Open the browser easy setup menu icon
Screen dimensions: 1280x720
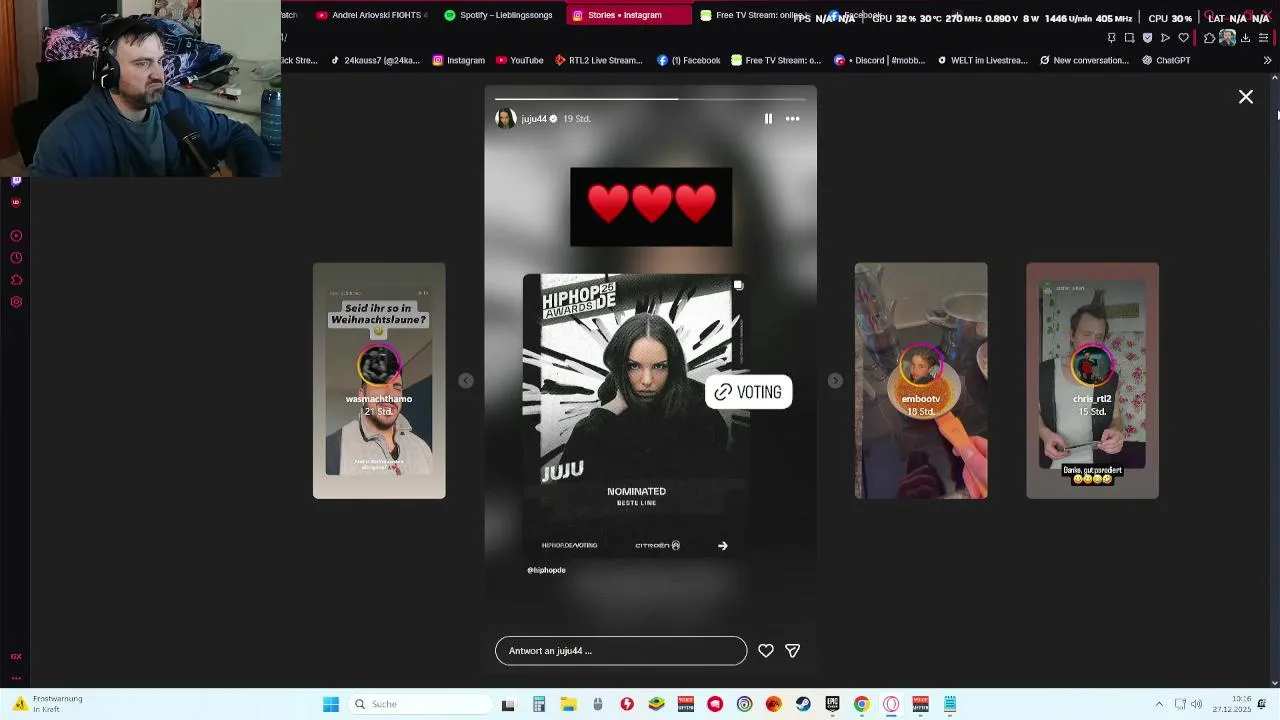(x=1263, y=38)
